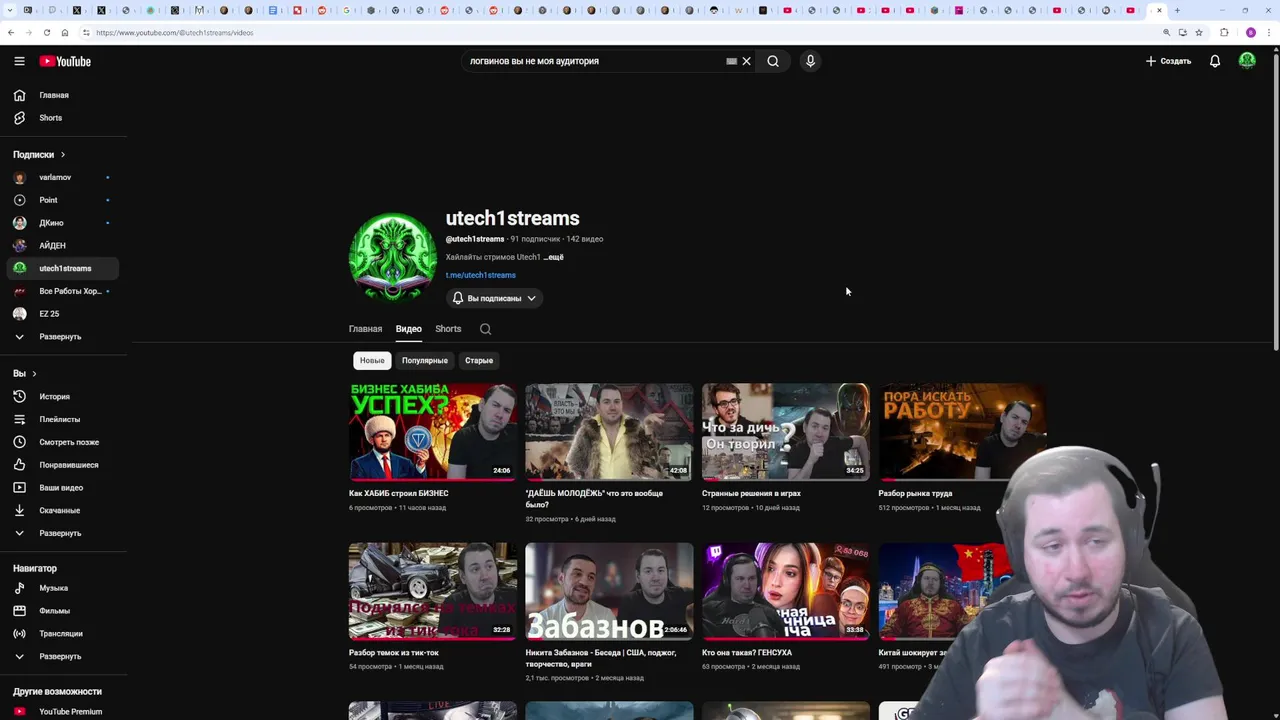This screenshot has height=720, width=1280.
Task: Bookmark this page with star icon
Action: 1199,32
